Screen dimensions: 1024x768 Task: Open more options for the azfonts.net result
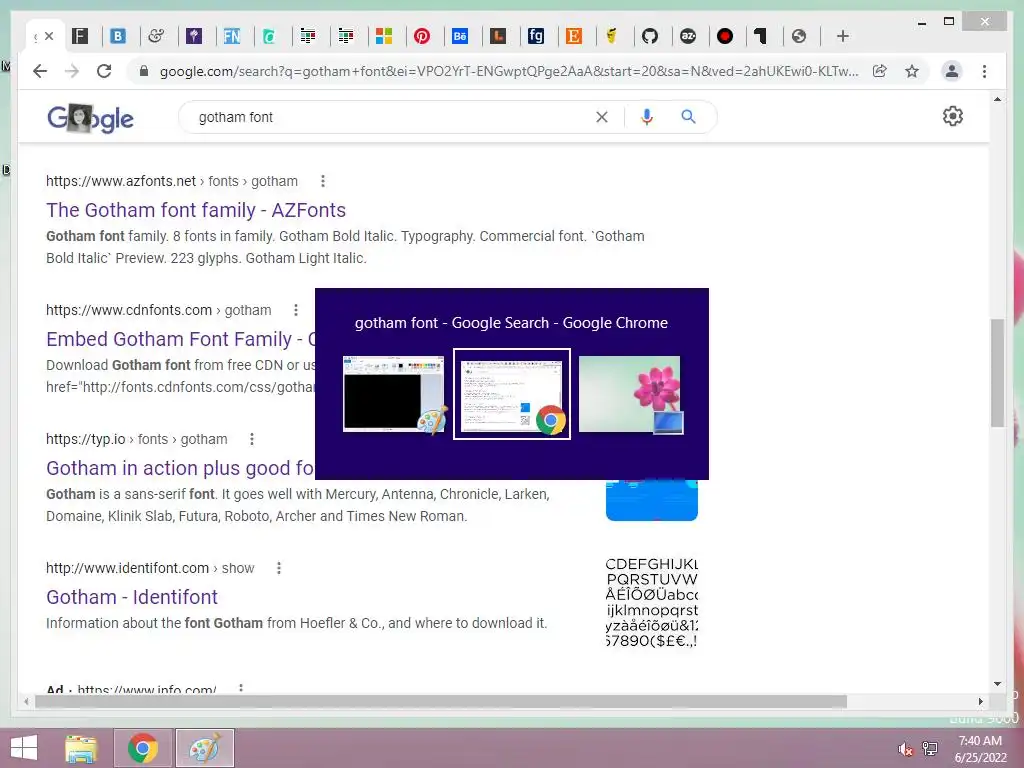pyautogui.click(x=323, y=181)
